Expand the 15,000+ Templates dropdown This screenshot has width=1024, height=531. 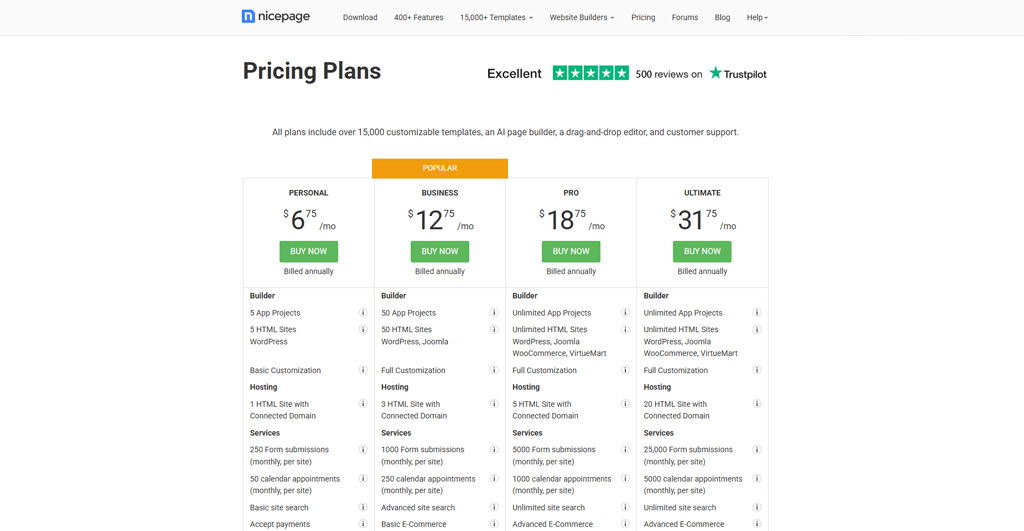pyautogui.click(x=496, y=17)
